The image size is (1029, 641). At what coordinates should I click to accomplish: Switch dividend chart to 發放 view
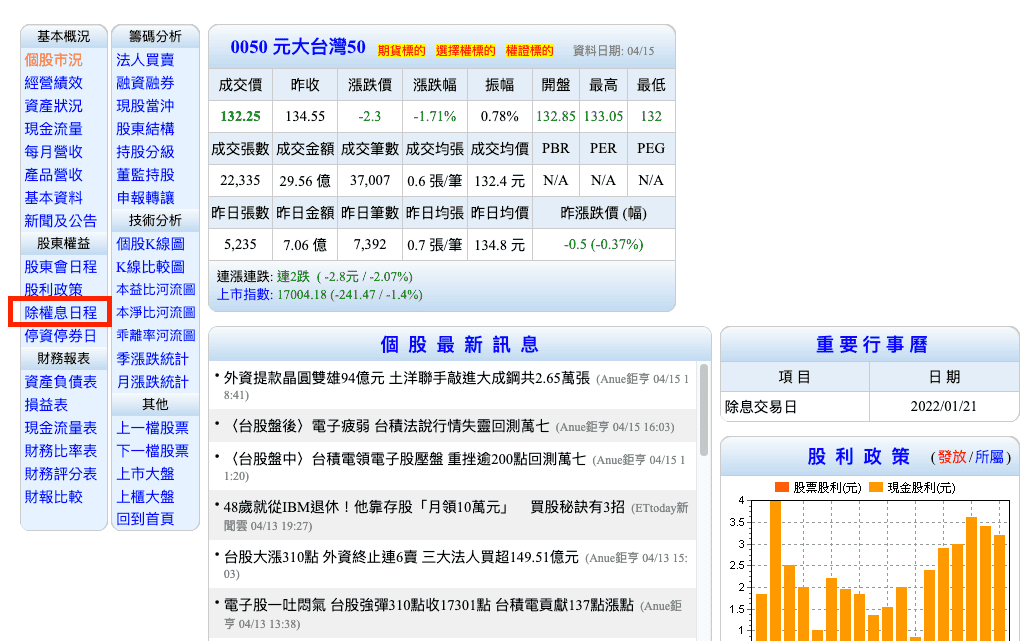pyautogui.click(x=952, y=457)
